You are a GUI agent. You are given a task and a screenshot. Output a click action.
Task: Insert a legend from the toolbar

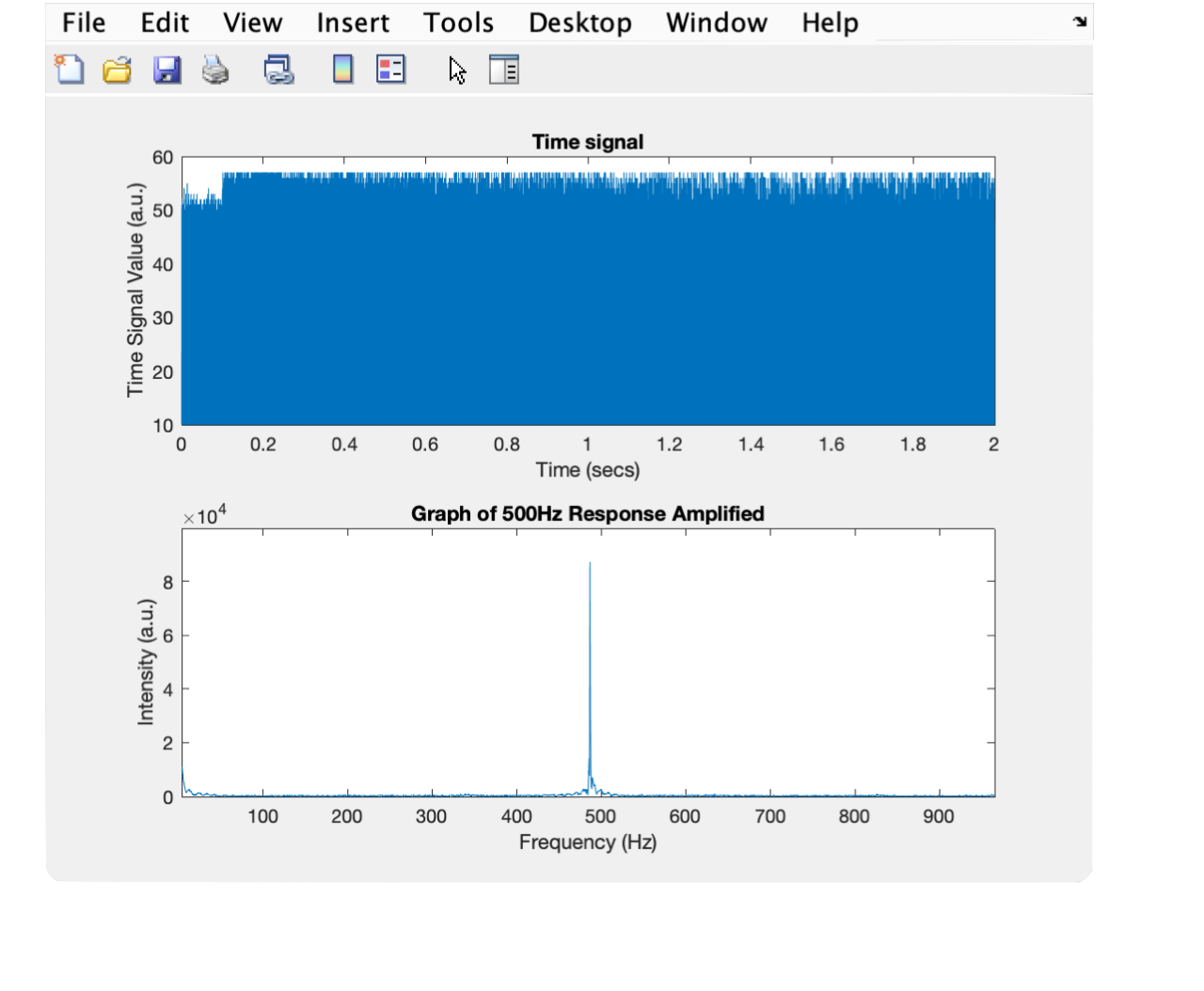pos(391,70)
